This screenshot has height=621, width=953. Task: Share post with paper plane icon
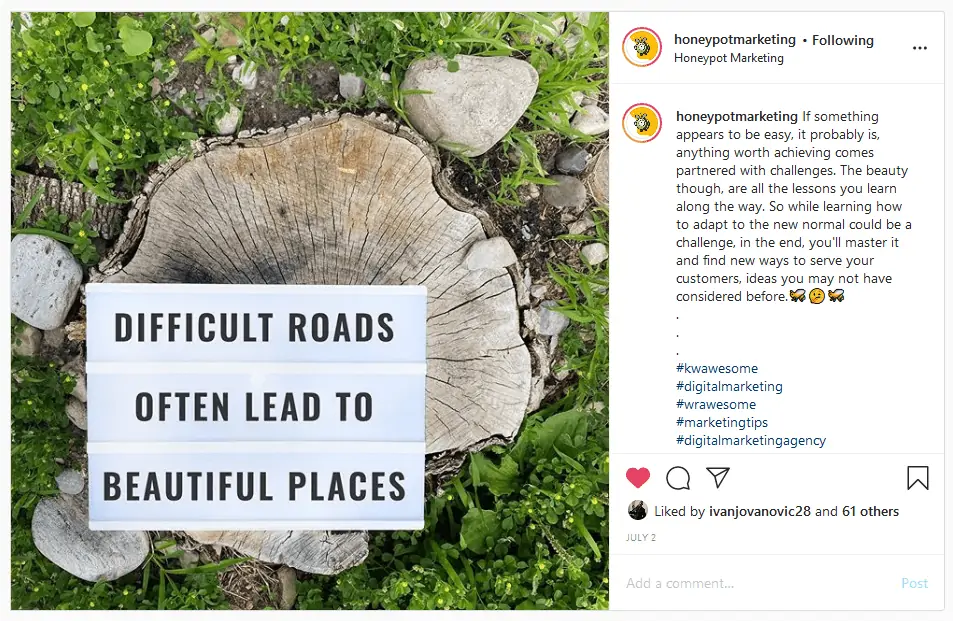tap(718, 477)
